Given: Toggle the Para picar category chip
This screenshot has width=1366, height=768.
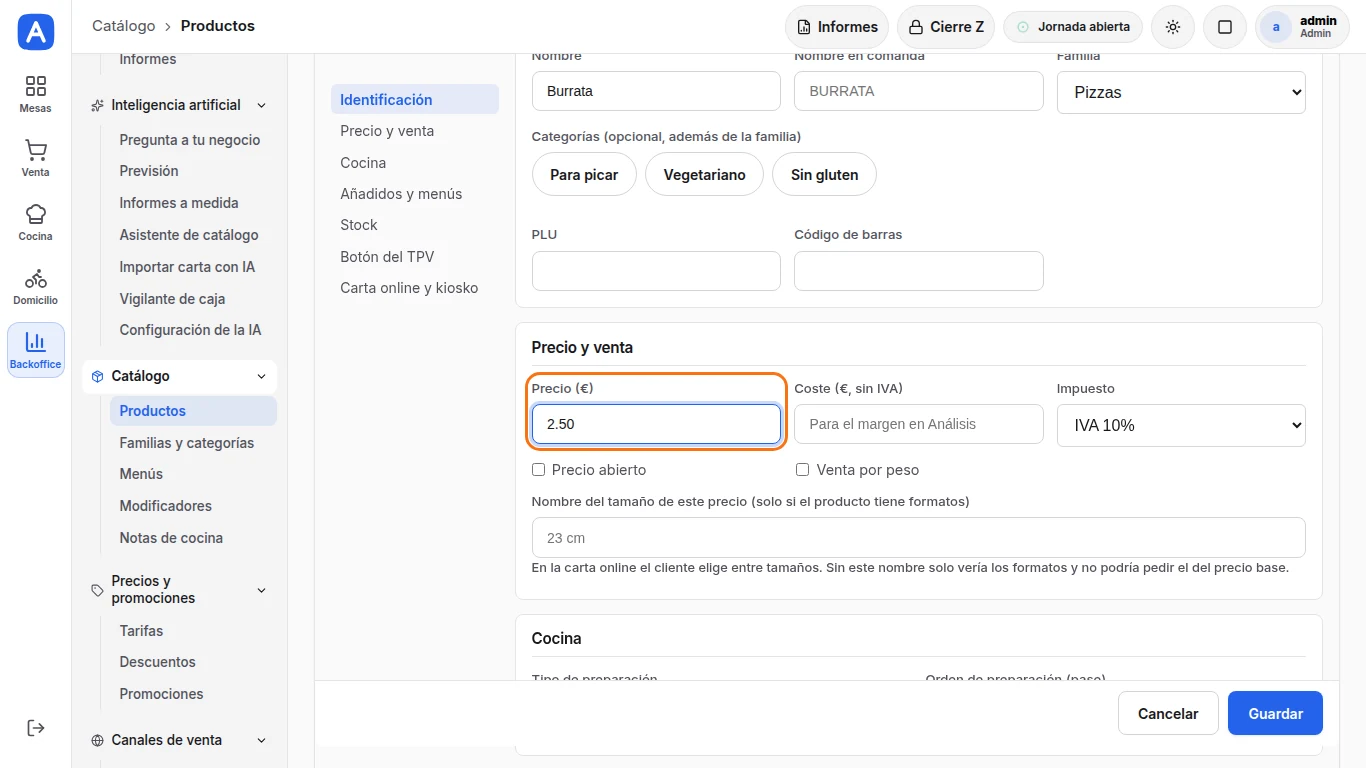Looking at the screenshot, I should pyautogui.click(x=584, y=175).
